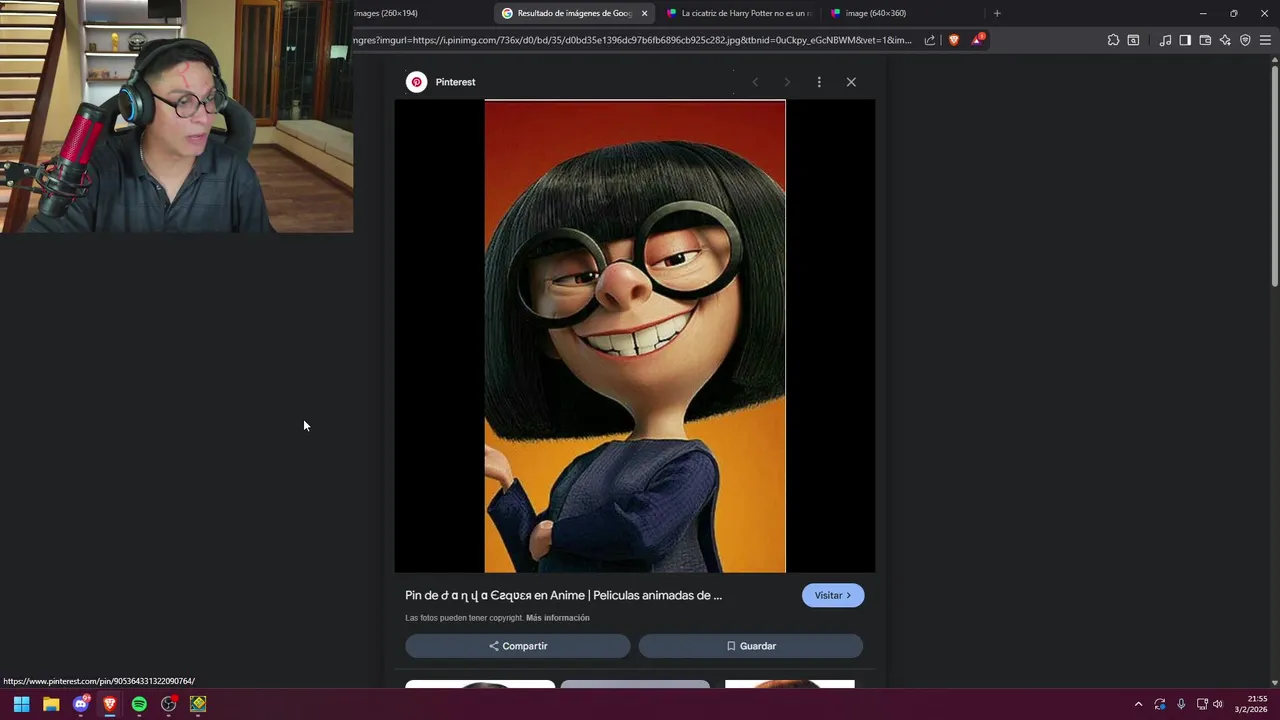Click the microphone tray icon
This screenshot has height=720, width=1280.
tap(1181, 704)
